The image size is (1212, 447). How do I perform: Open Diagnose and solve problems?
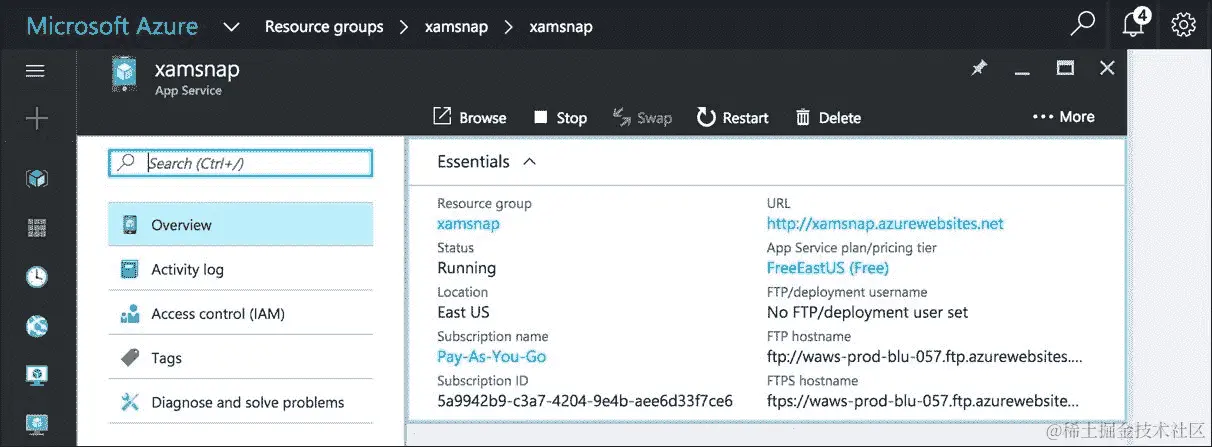240,402
